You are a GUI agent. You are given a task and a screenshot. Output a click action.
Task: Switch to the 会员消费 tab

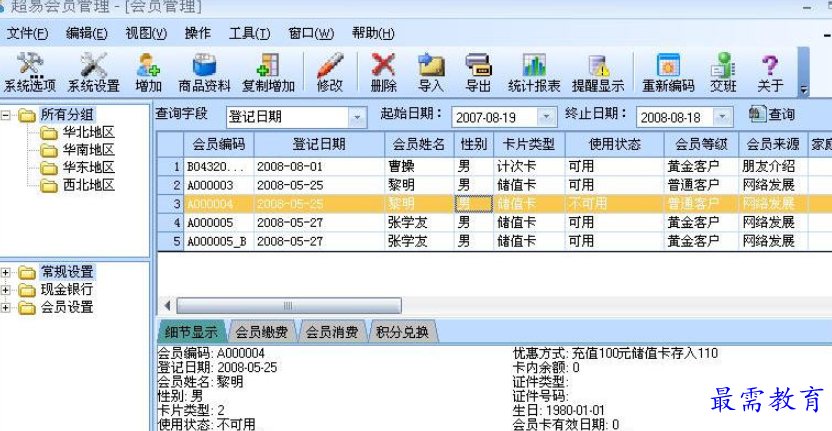(332, 332)
